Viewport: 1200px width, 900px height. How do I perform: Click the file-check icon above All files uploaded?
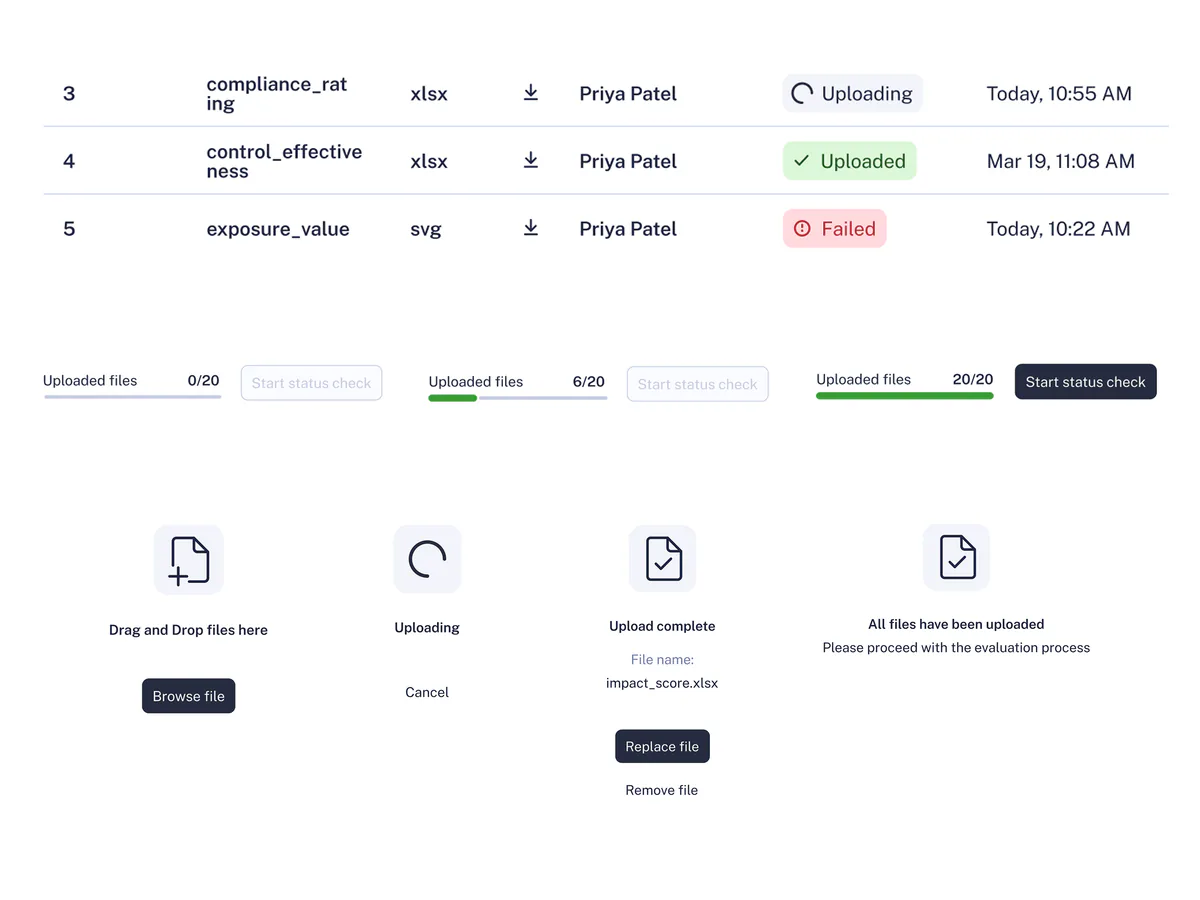pos(957,557)
